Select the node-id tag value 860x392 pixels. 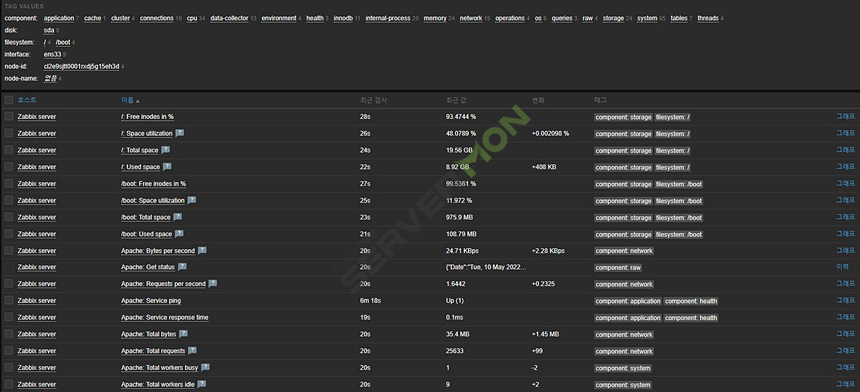[81, 66]
